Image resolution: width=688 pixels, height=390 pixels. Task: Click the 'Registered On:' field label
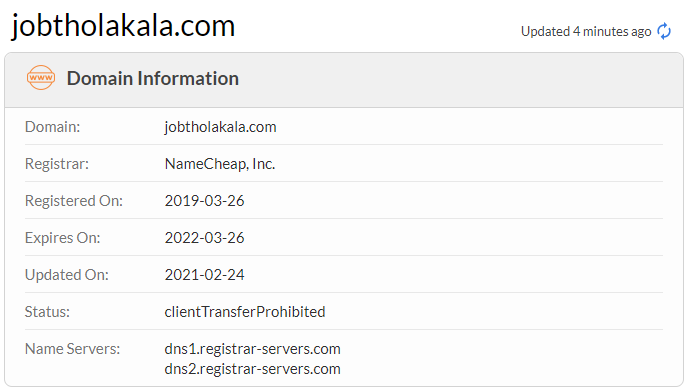coord(74,200)
